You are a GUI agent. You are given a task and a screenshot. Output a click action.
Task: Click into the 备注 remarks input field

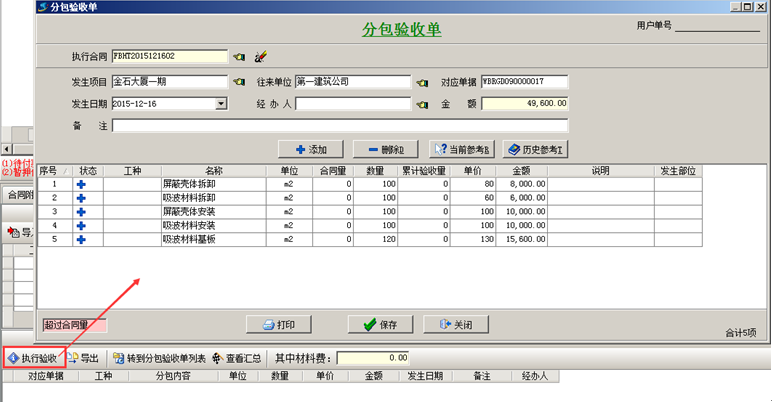[340, 126]
